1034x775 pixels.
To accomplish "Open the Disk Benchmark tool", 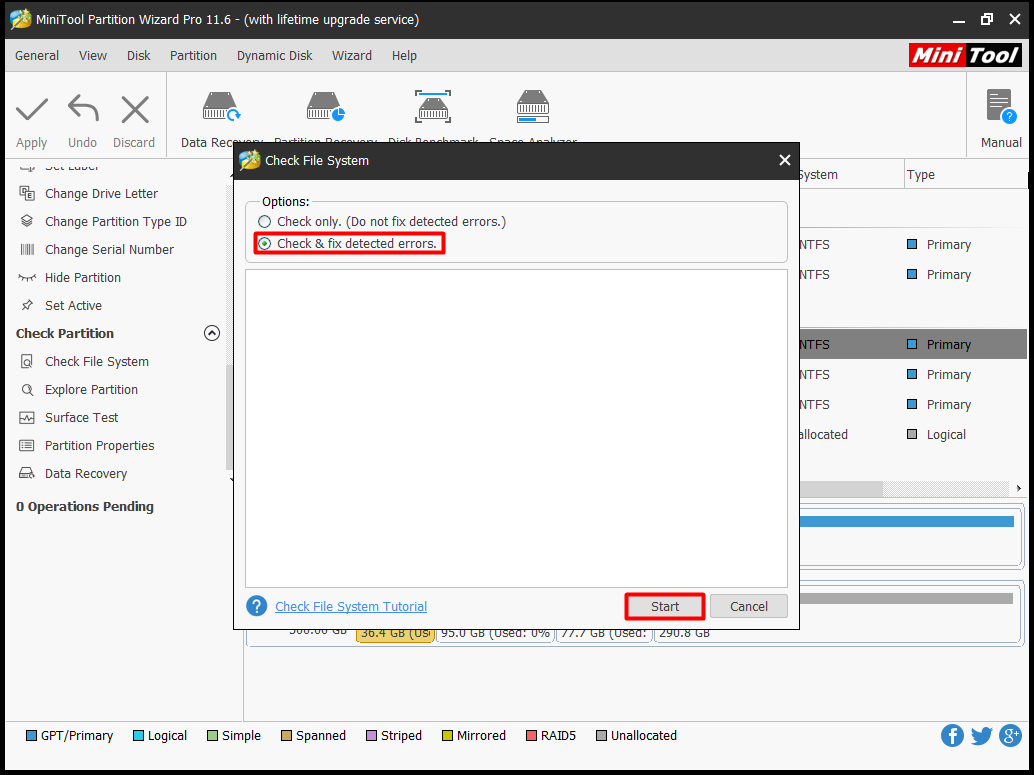I will point(433,107).
